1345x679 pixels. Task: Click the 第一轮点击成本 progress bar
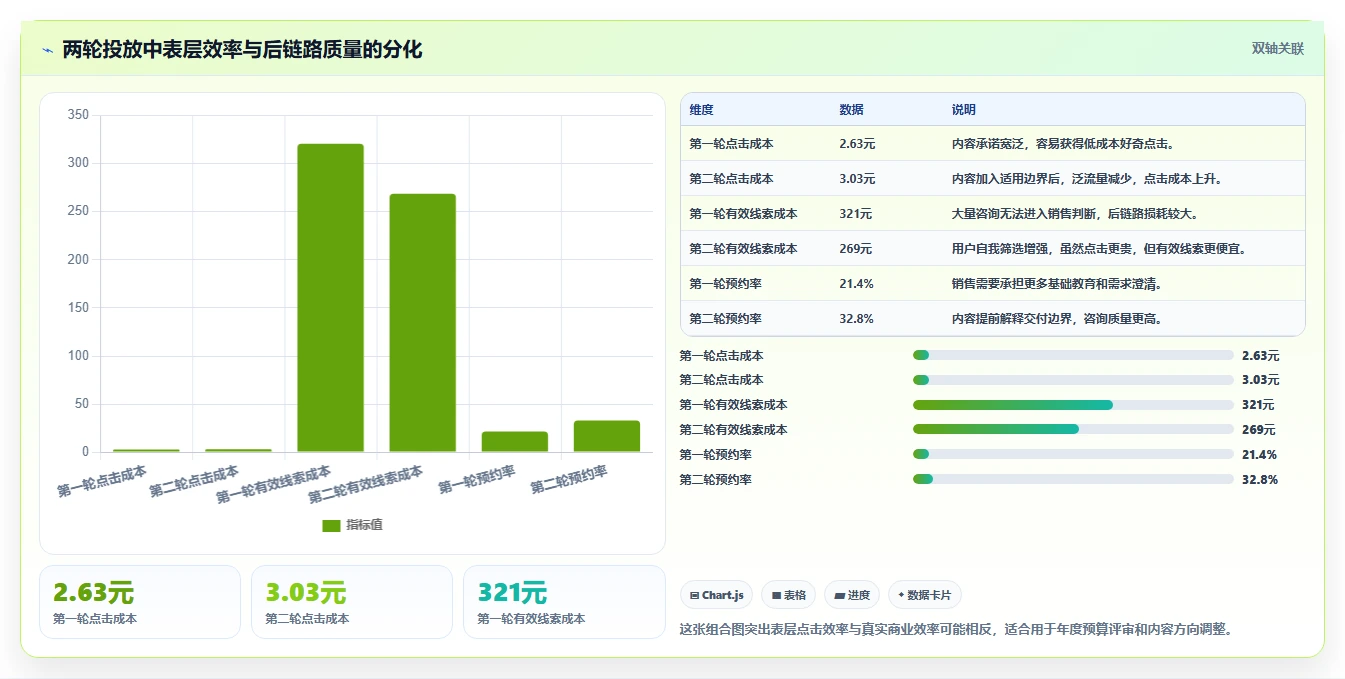[1073, 355]
